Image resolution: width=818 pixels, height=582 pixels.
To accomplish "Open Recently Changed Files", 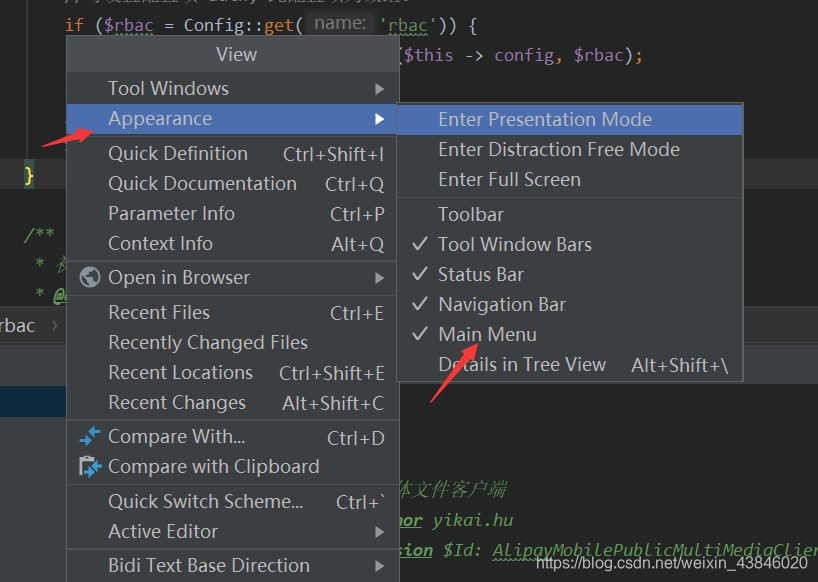I will click(x=233, y=343).
